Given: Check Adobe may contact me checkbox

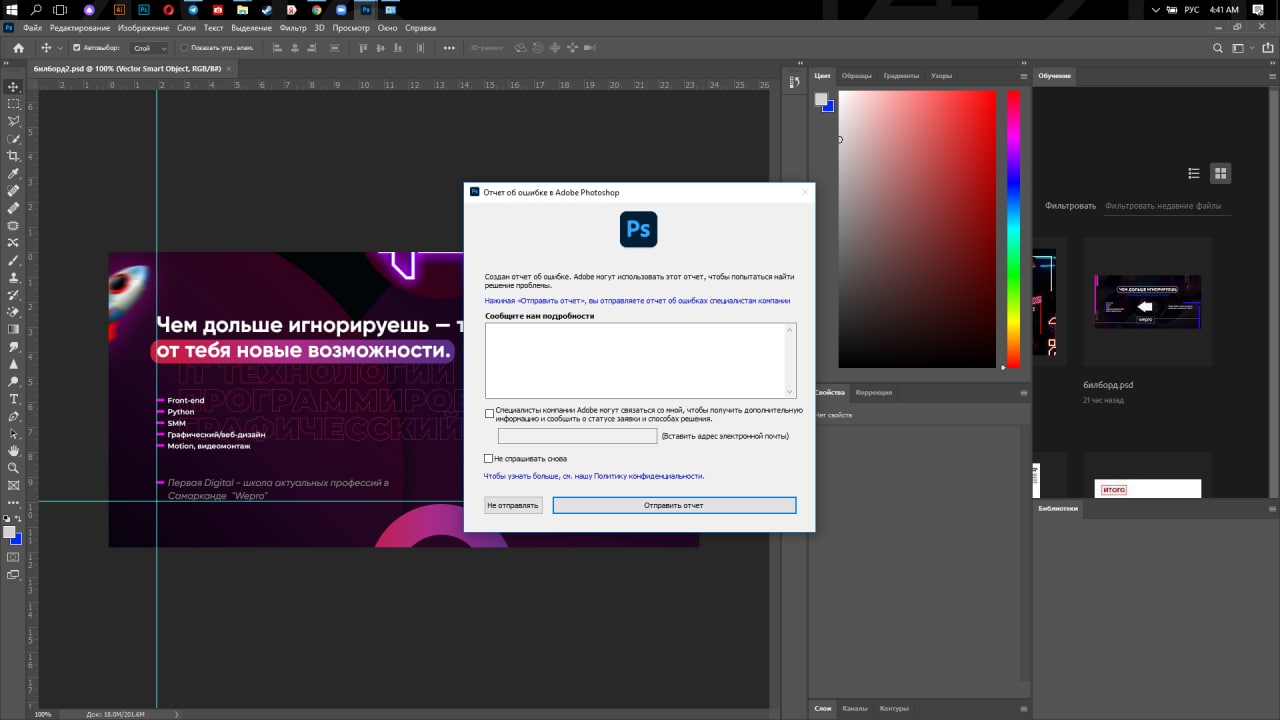Looking at the screenshot, I should pyautogui.click(x=490, y=413).
